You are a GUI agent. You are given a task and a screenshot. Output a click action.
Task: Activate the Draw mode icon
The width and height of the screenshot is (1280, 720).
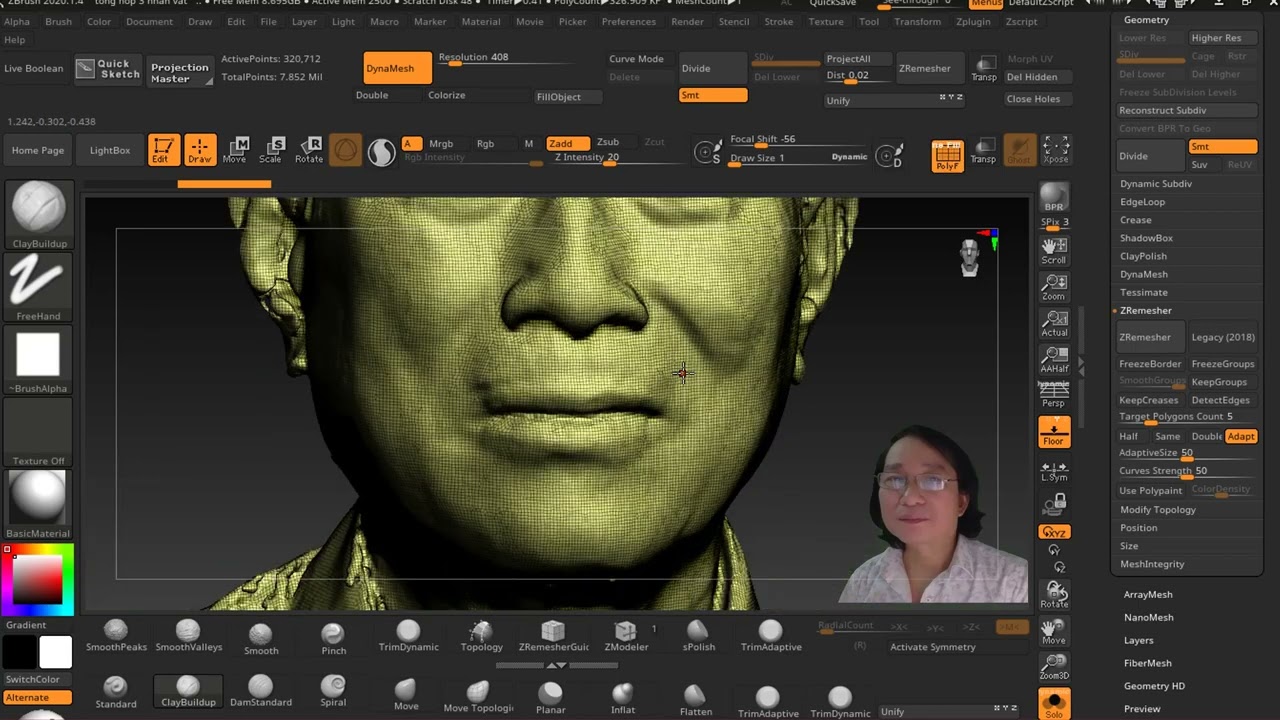pos(200,150)
